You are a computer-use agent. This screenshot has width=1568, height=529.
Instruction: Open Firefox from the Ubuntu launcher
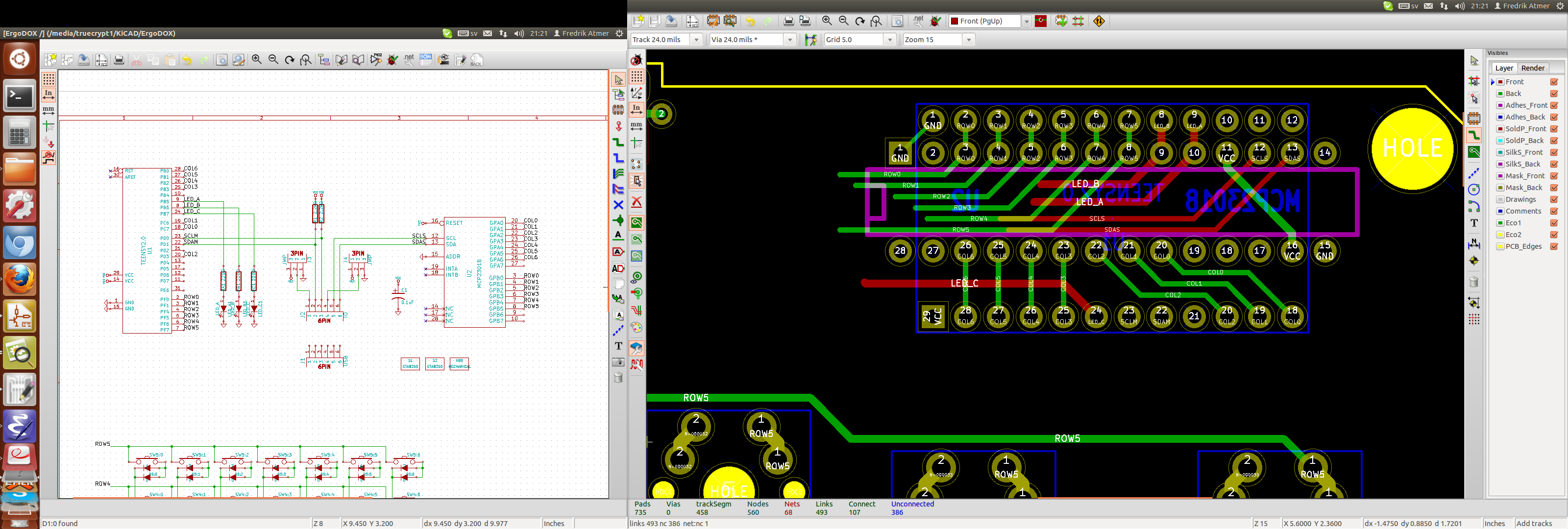20,279
